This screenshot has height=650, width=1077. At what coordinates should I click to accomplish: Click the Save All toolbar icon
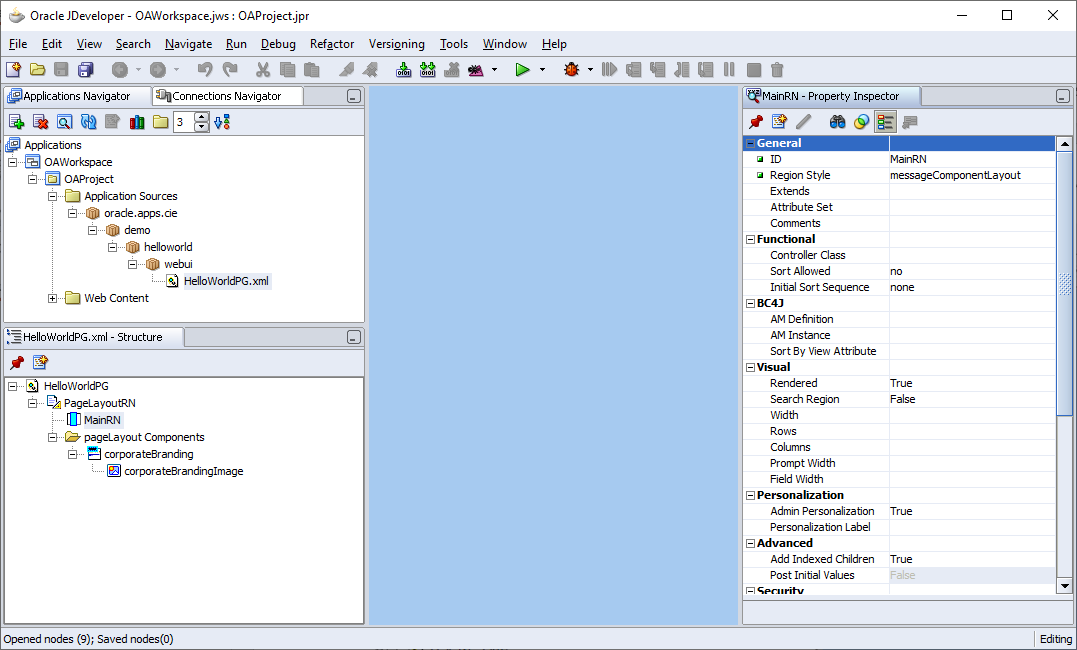[85, 69]
